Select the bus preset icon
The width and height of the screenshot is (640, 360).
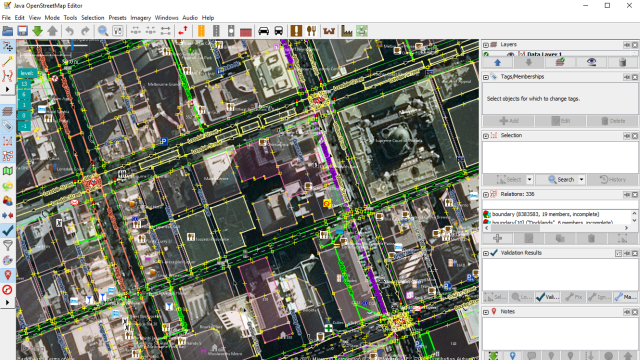[279, 31]
